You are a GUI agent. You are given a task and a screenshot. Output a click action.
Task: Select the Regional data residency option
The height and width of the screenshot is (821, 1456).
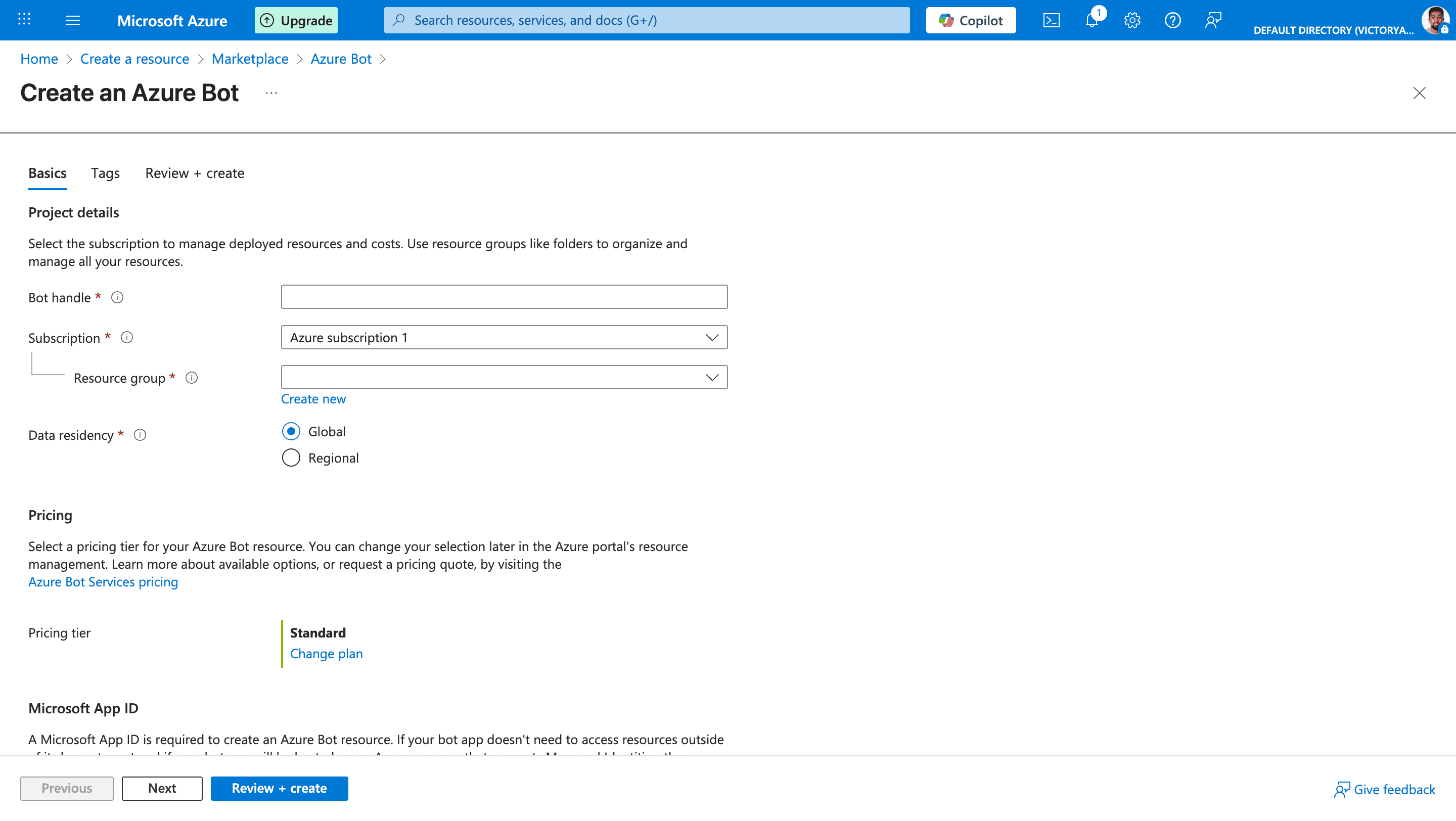click(x=291, y=458)
